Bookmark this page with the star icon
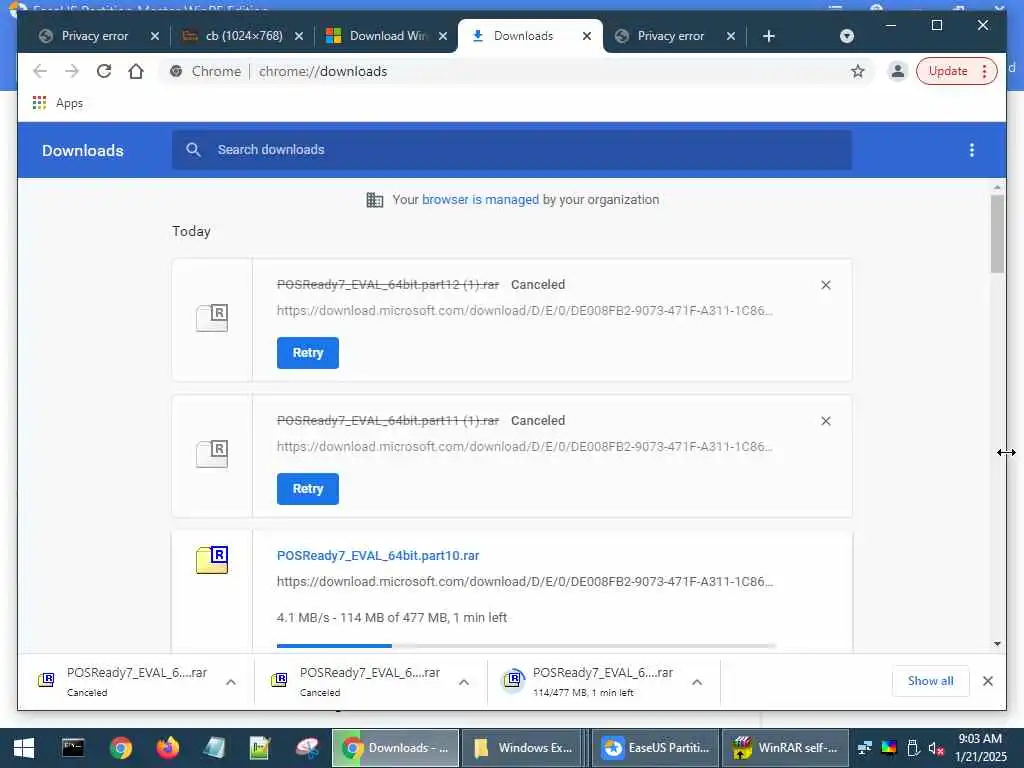Viewport: 1024px width, 768px height. pyautogui.click(x=857, y=71)
